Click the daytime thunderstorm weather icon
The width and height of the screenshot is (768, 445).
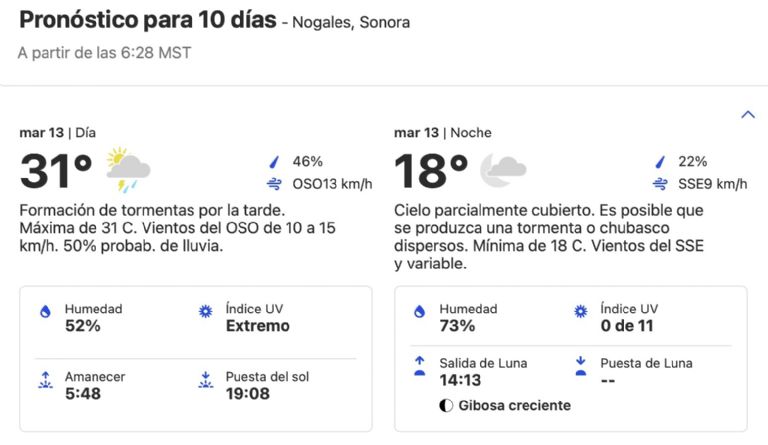(128, 170)
